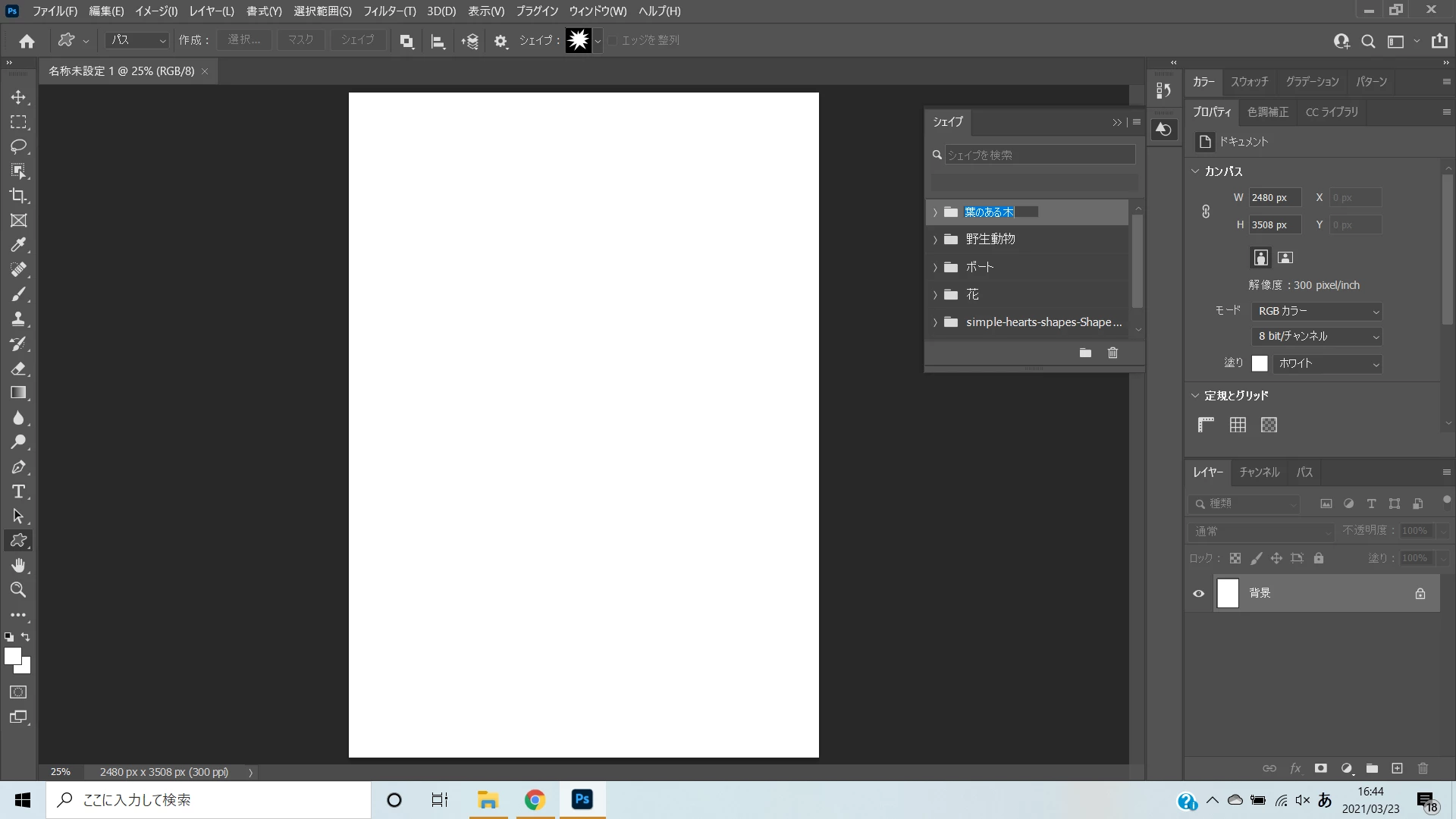Set canvas to landscape orientation

1285,258
